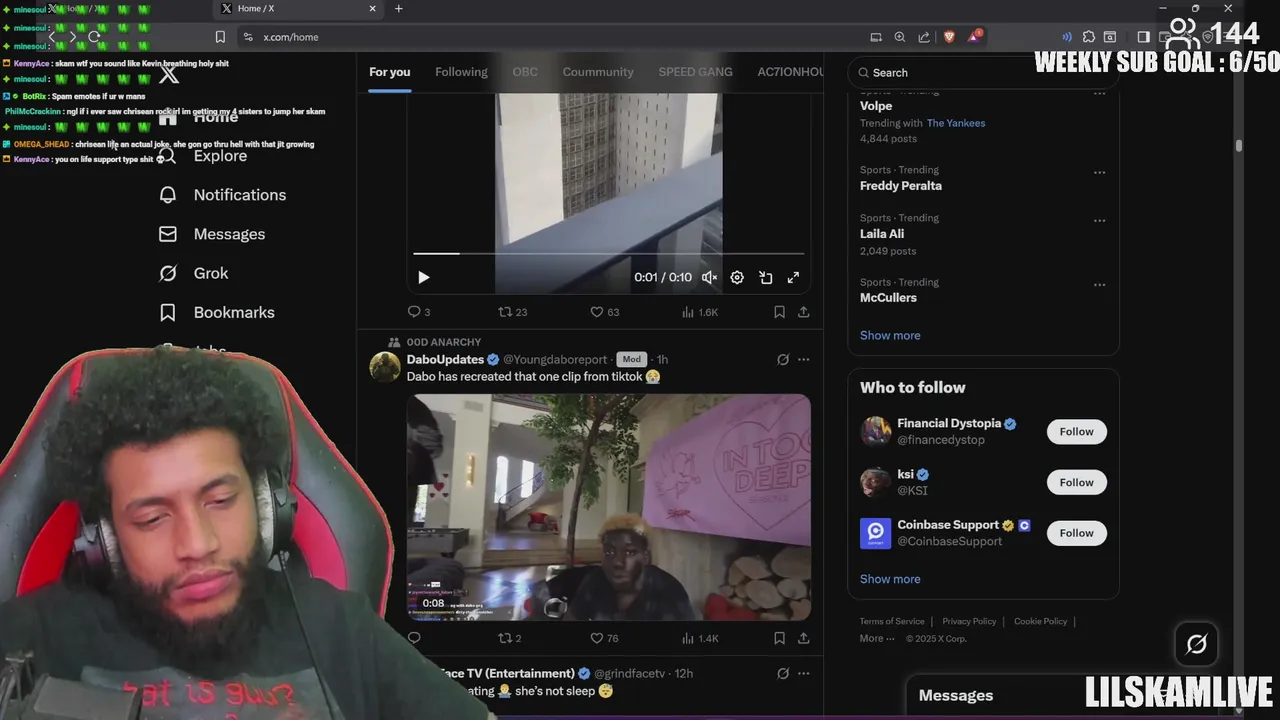The height and width of the screenshot is (720, 1280).
Task: Open more options for McCullers trend
Action: tap(1099, 284)
